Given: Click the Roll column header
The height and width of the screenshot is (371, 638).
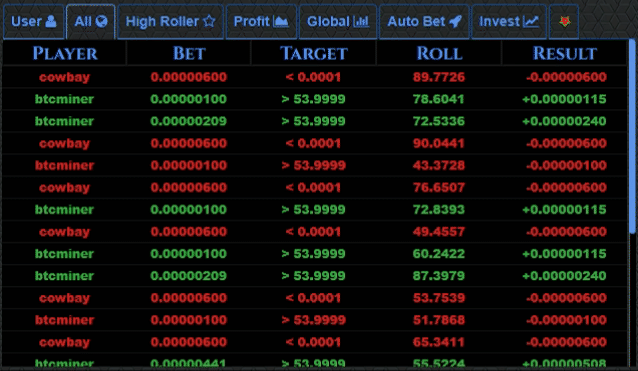Looking at the screenshot, I should (x=439, y=53).
